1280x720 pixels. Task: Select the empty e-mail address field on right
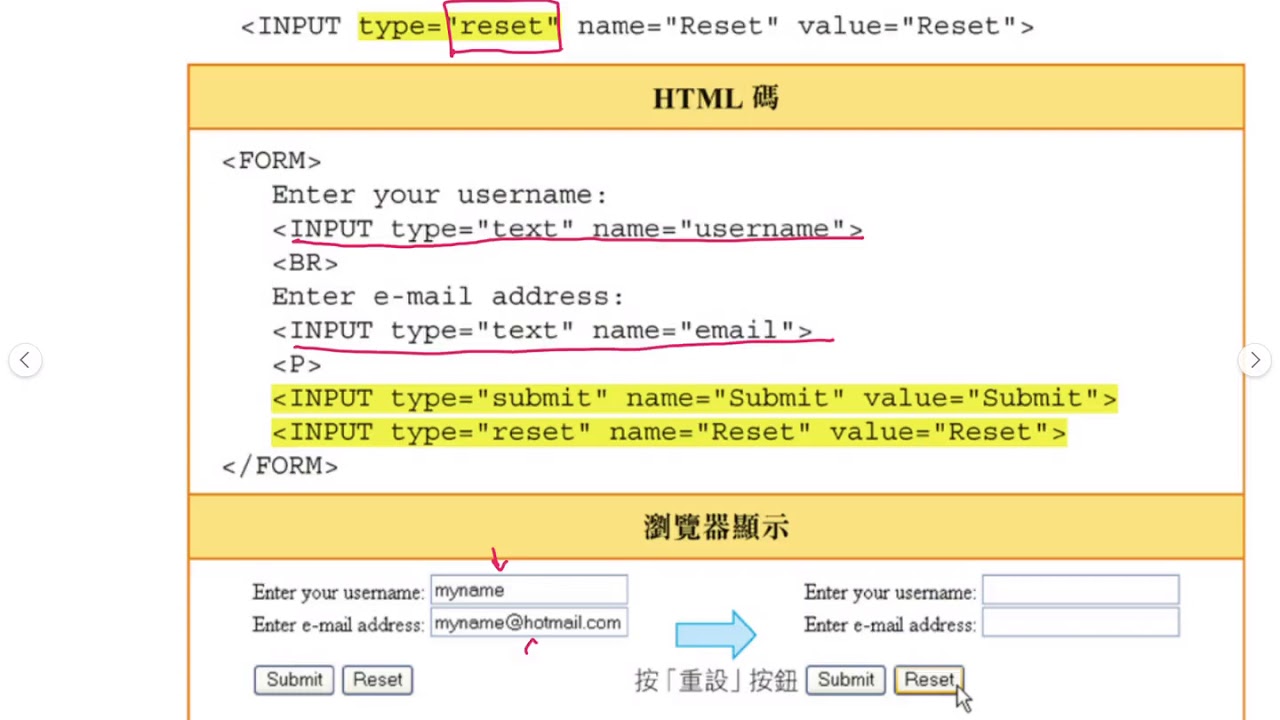coord(1080,623)
